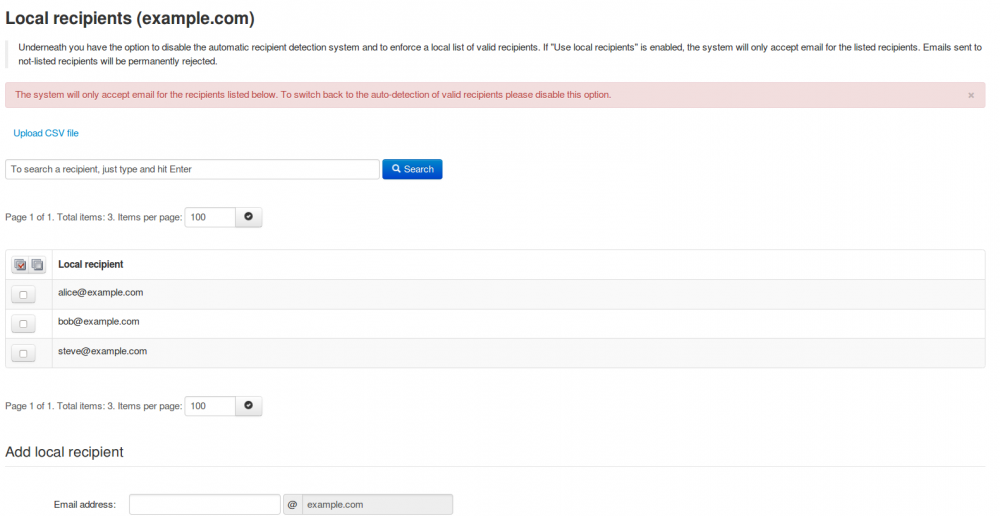Click the example.com domain field
The width and height of the screenshot is (1000, 516).
click(377, 504)
